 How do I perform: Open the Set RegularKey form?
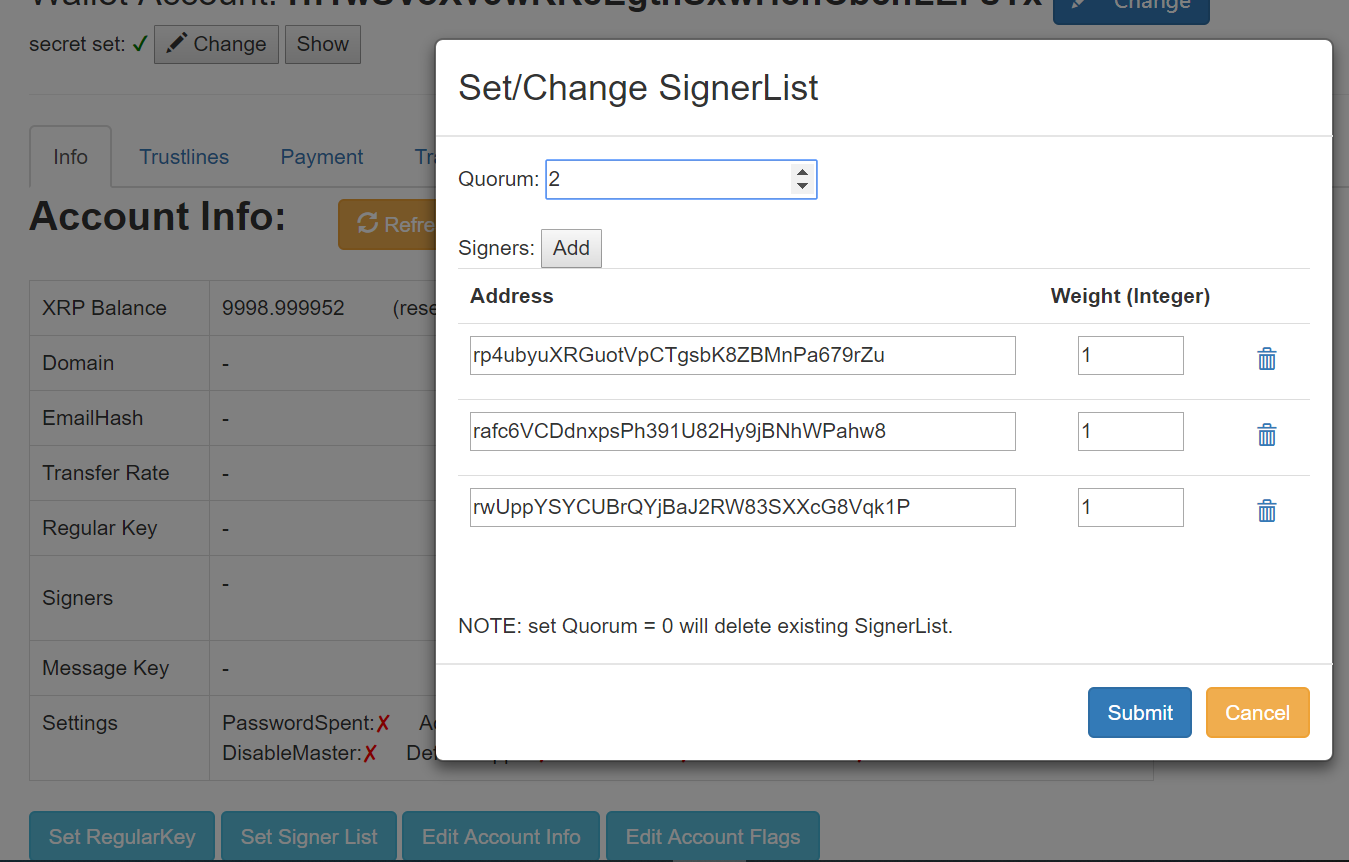pos(121,836)
